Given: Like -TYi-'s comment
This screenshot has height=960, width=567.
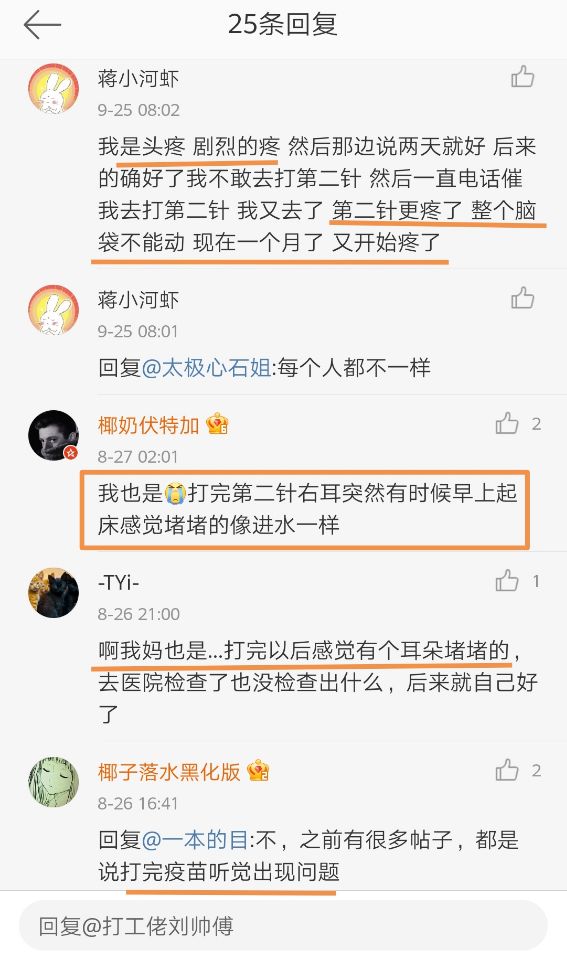Looking at the screenshot, I should 507,580.
